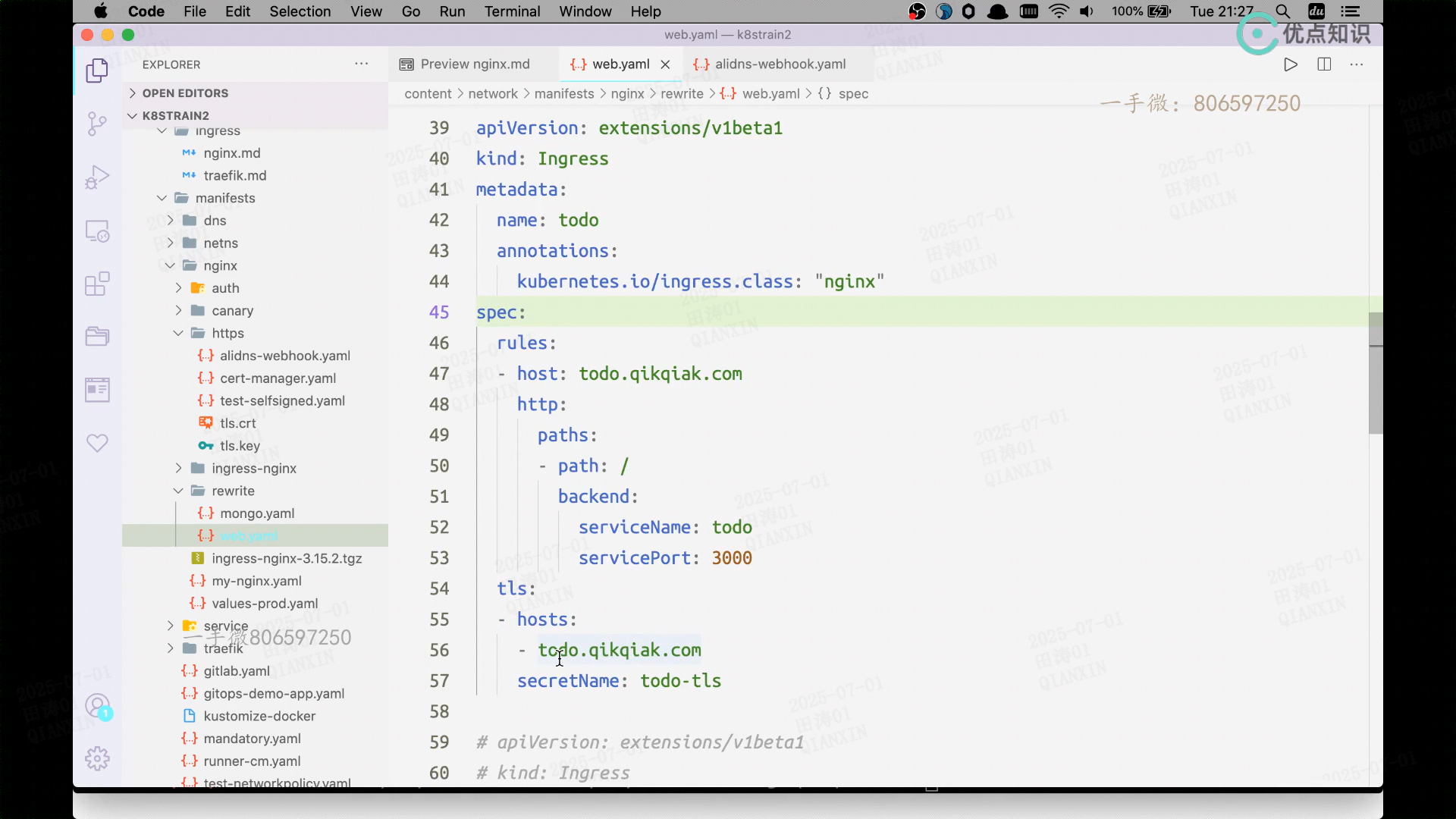
Task: Open the Terminal menu
Action: tap(512, 11)
